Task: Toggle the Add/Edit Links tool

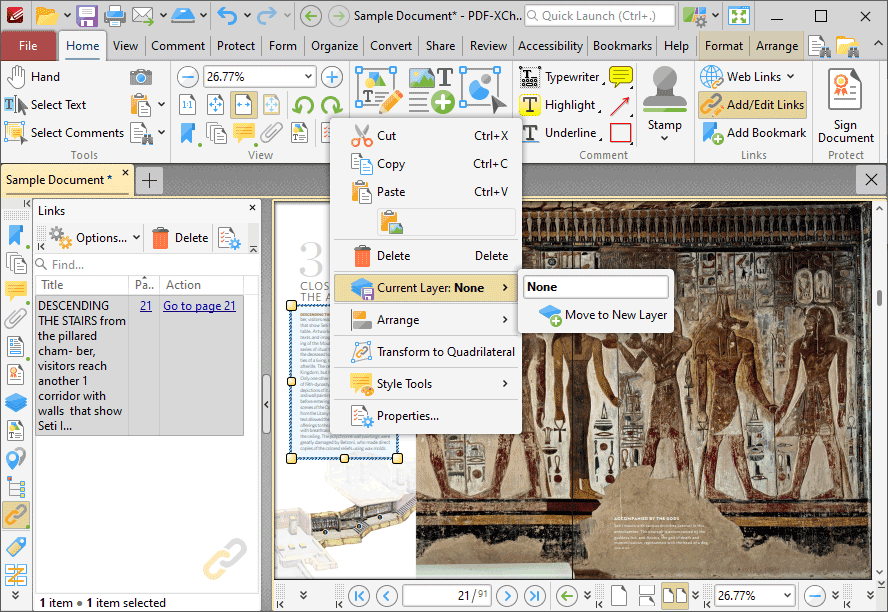Action: pyautogui.click(x=753, y=105)
